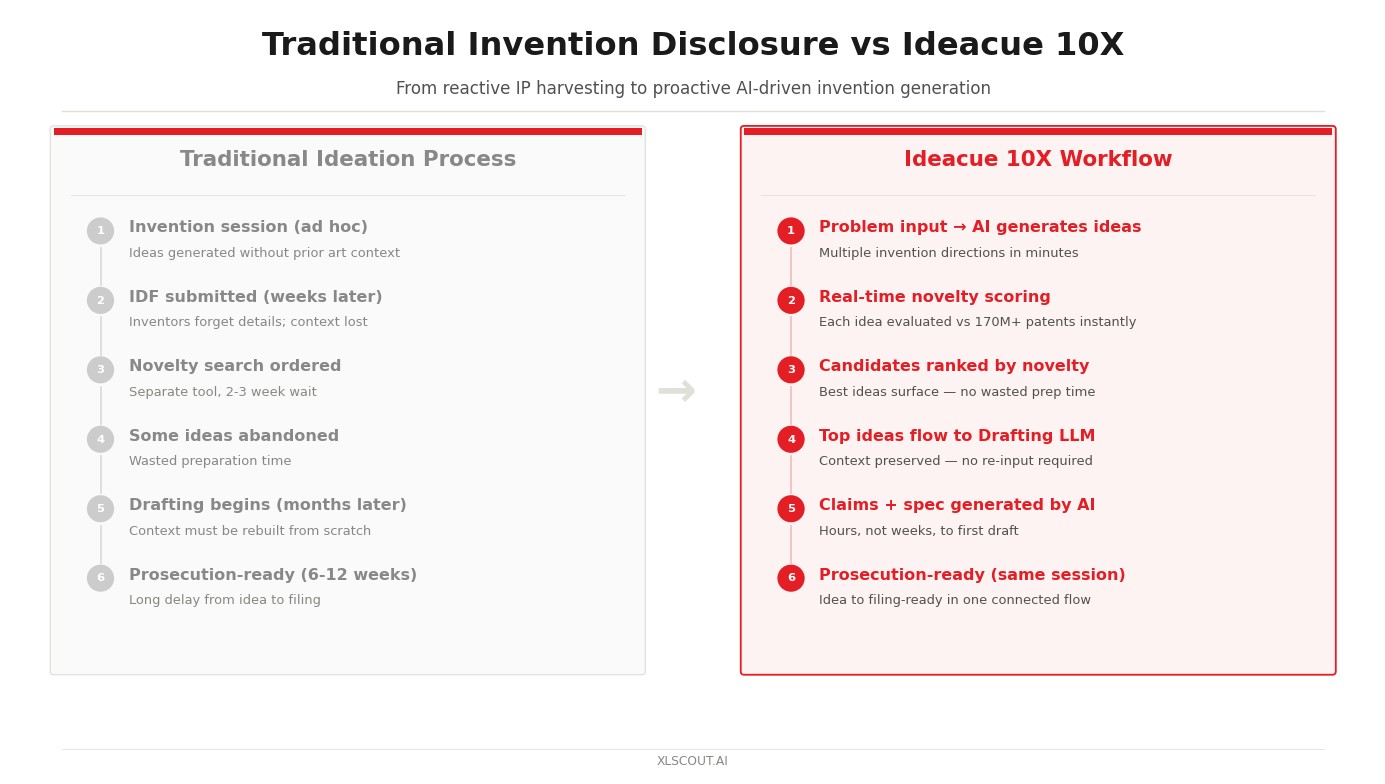Click 'Prosecution-ready (6-12 weeks)' step title
1385x784 pixels.
pos(273,576)
